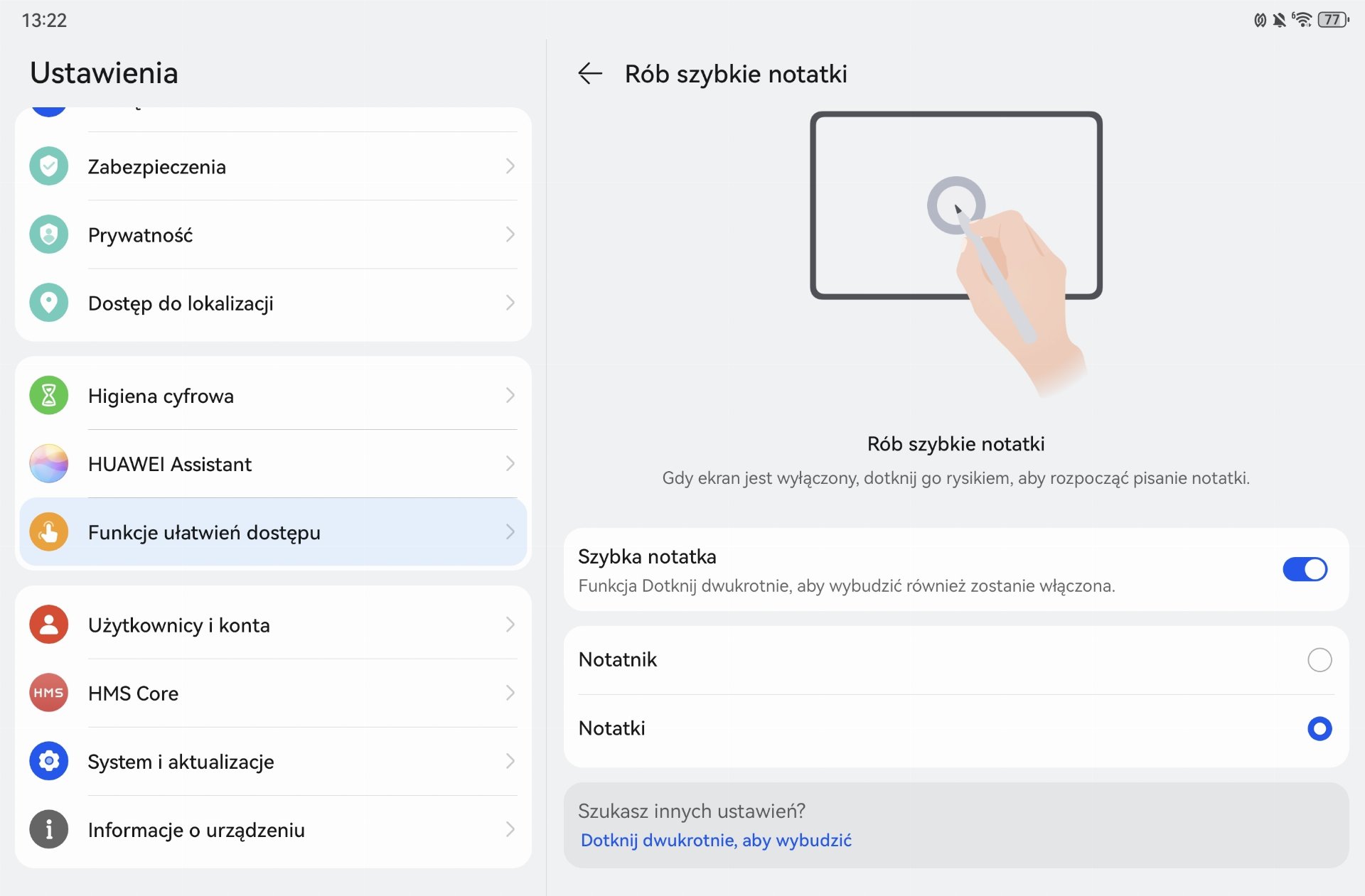Open the HUAWEI Assistant settings entry

pyautogui.click(x=273, y=463)
